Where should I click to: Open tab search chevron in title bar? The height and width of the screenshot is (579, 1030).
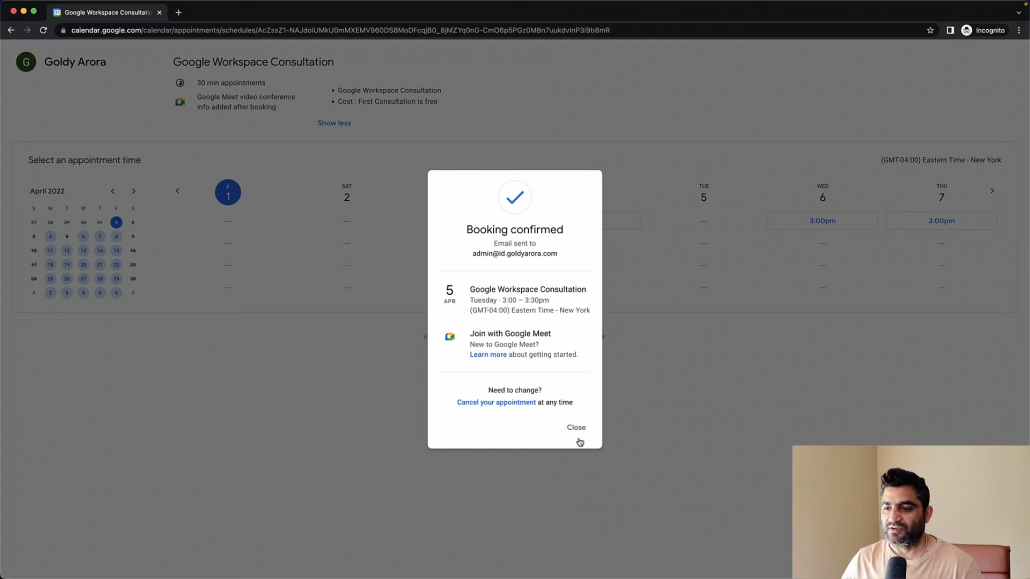click(1019, 12)
